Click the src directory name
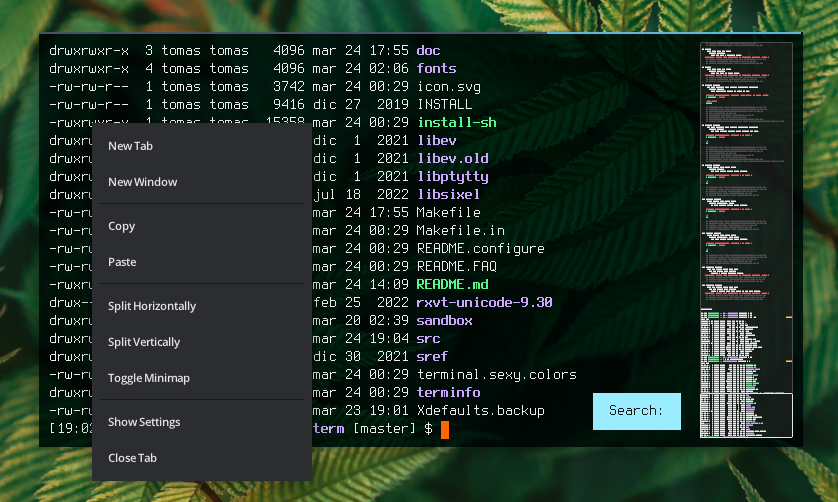Screen dimensions: 838x502 pyautogui.click(x=428, y=339)
